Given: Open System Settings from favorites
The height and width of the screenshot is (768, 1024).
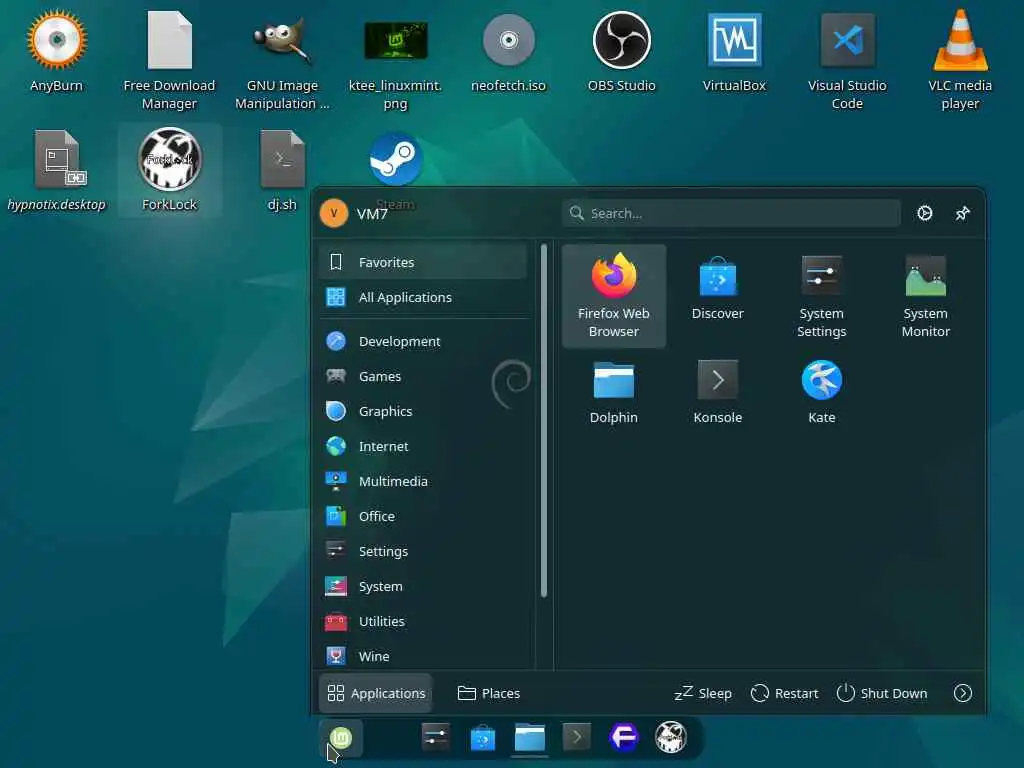Looking at the screenshot, I should click(822, 296).
